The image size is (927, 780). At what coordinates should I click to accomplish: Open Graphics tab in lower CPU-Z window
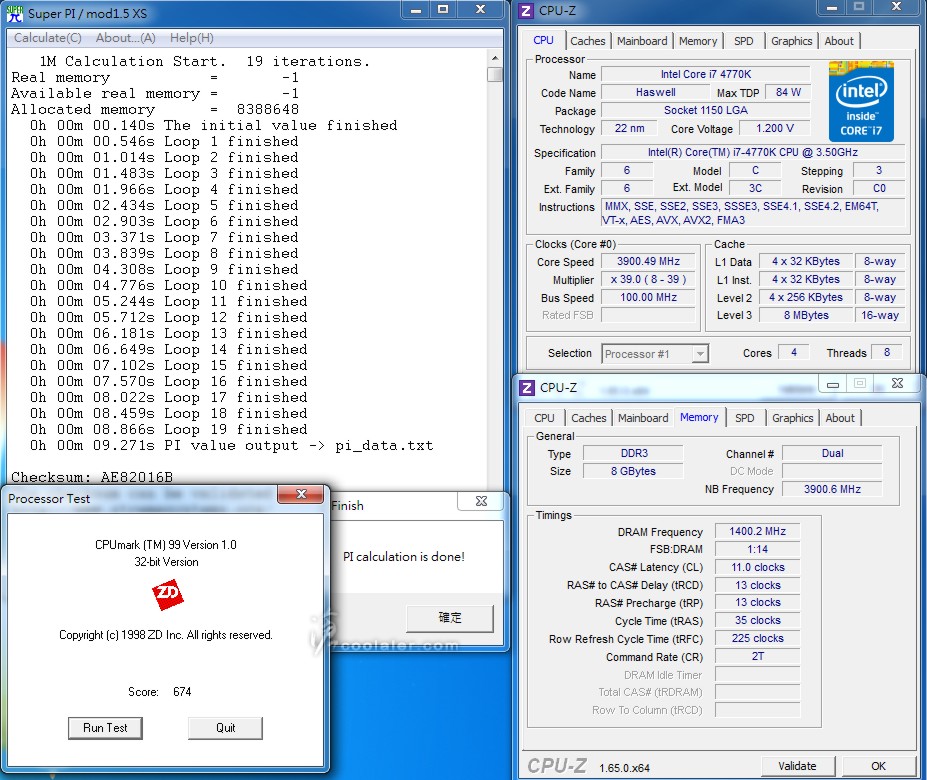793,418
